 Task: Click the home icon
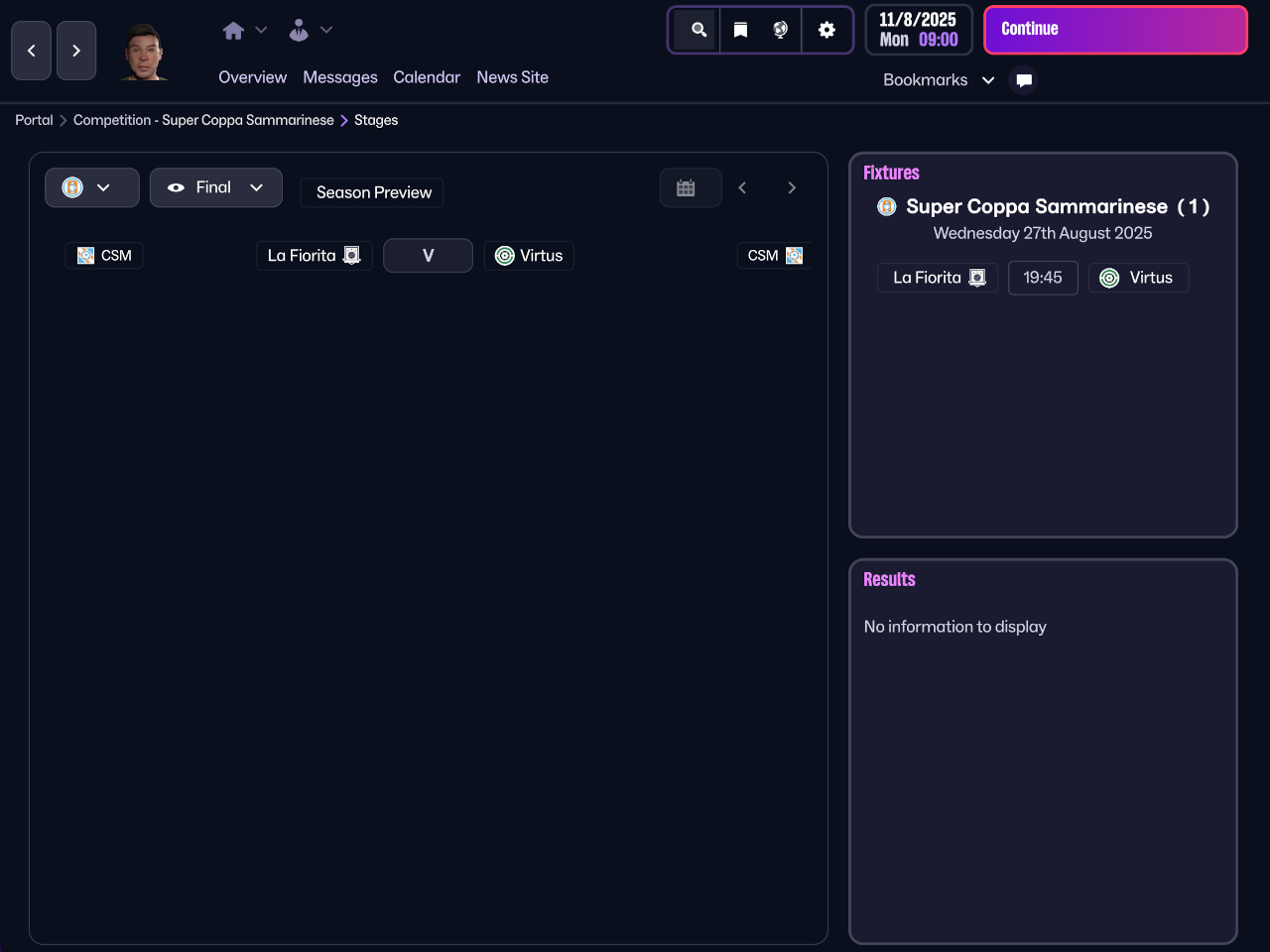(x=233, y=31)
